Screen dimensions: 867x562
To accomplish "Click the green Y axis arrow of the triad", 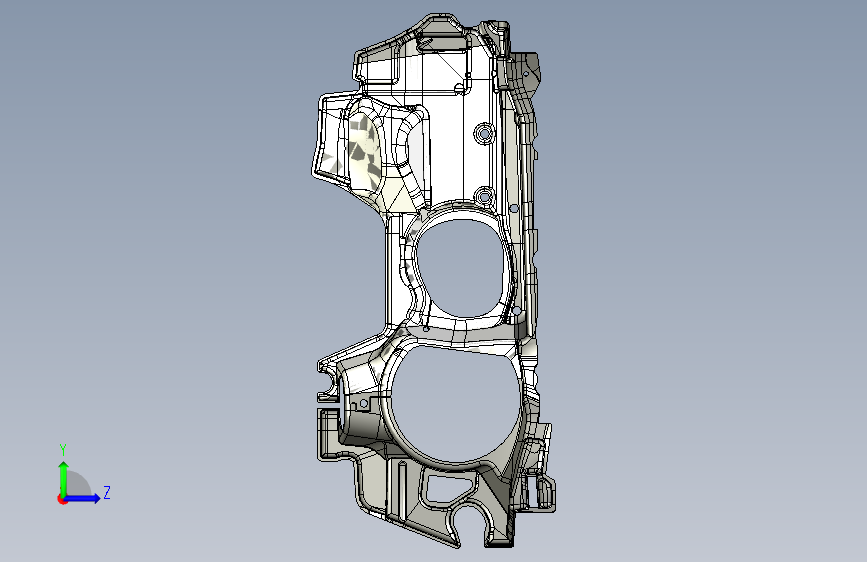I will click(x=64, y=479).
